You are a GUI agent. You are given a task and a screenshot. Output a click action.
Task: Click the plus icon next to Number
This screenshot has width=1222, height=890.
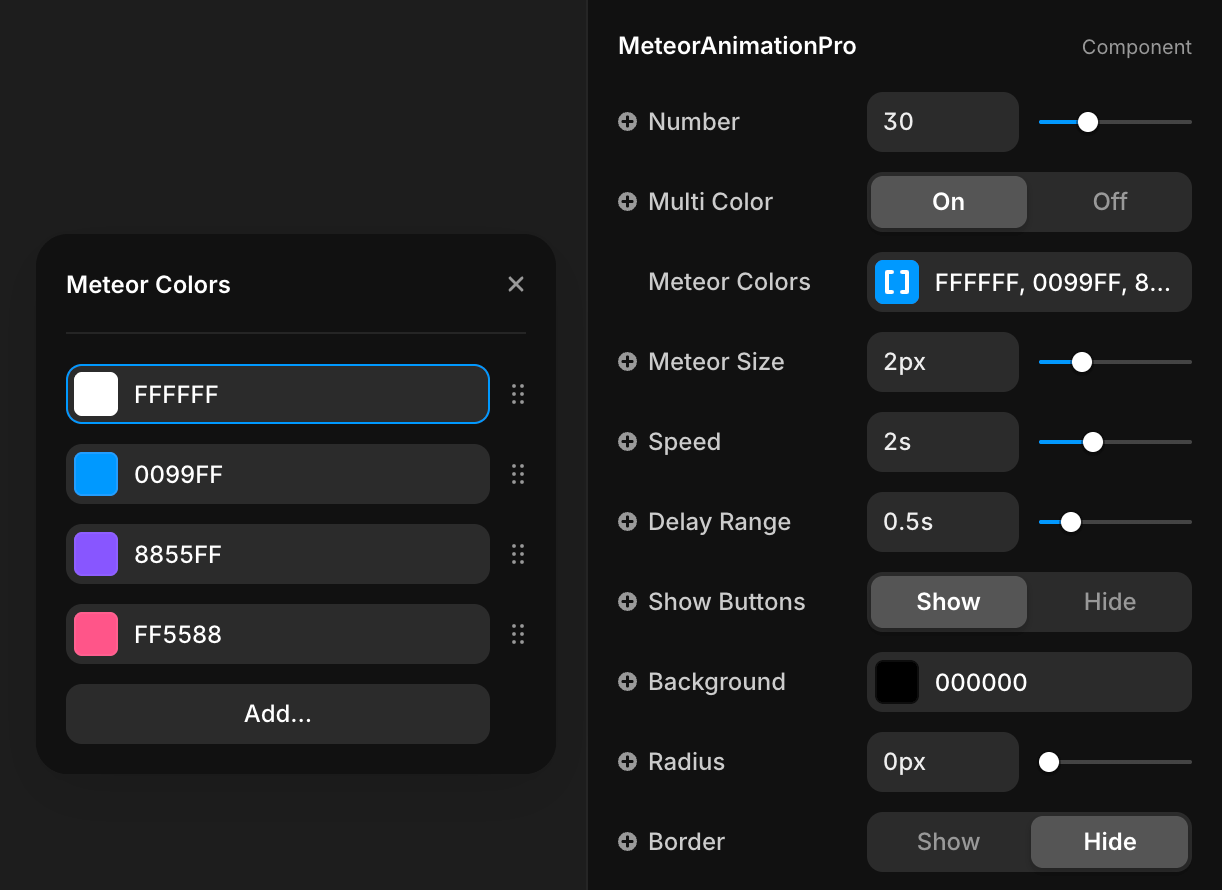click(627, 122)
